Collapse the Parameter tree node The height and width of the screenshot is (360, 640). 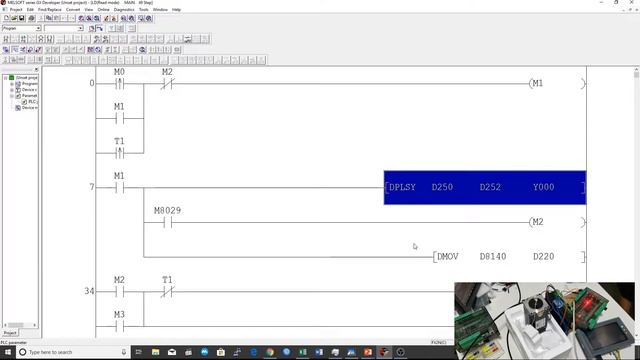[x=12, y=96]
